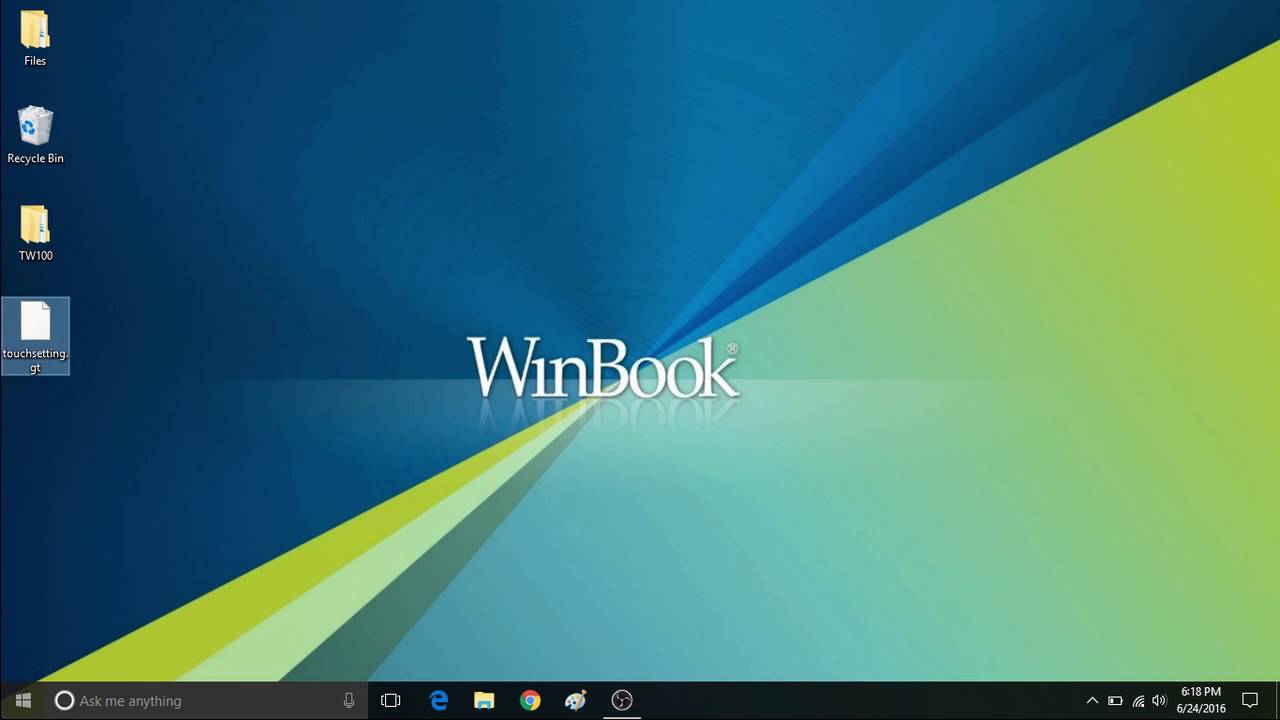Open the clock showing 6:18 PM

1201,700
